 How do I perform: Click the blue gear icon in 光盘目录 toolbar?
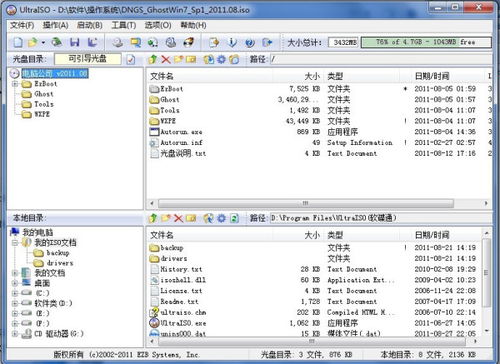pyautogui.click(x=221, y=59)
